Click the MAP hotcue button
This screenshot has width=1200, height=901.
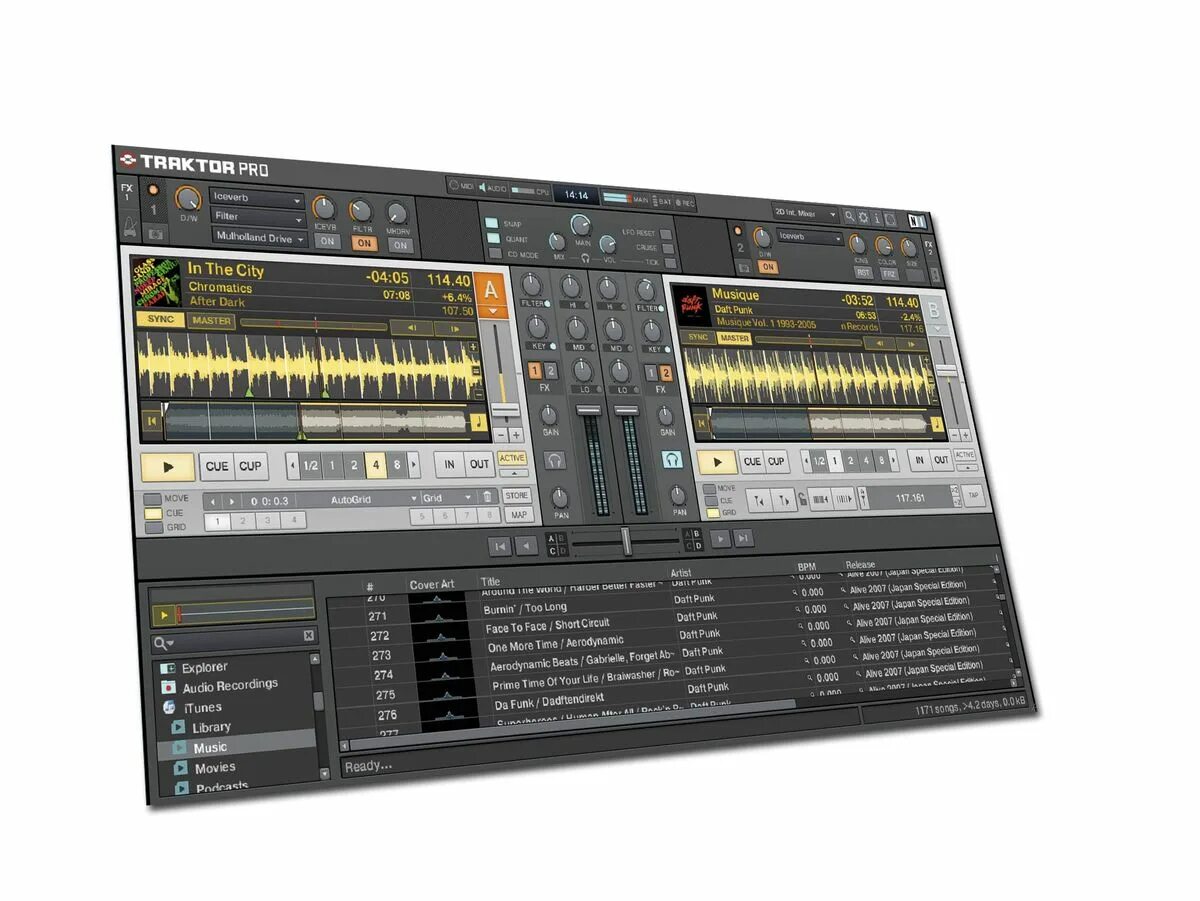517,515
